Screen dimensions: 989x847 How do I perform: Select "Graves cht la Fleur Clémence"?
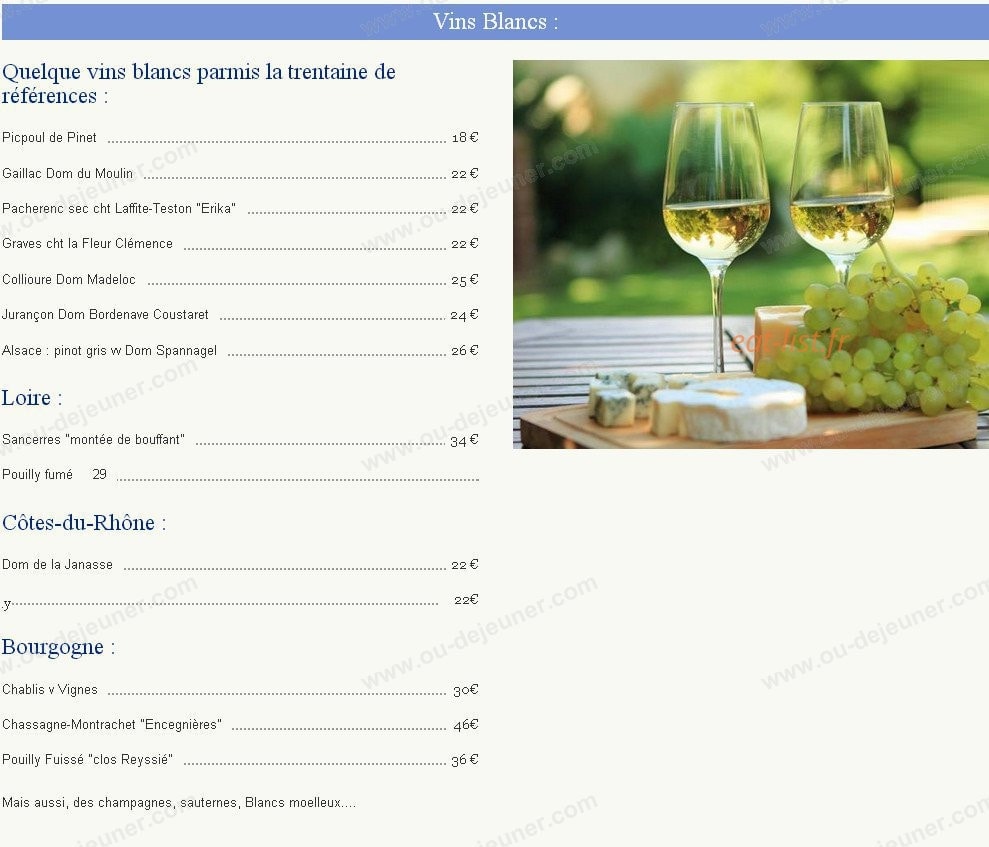pos(87,243)
